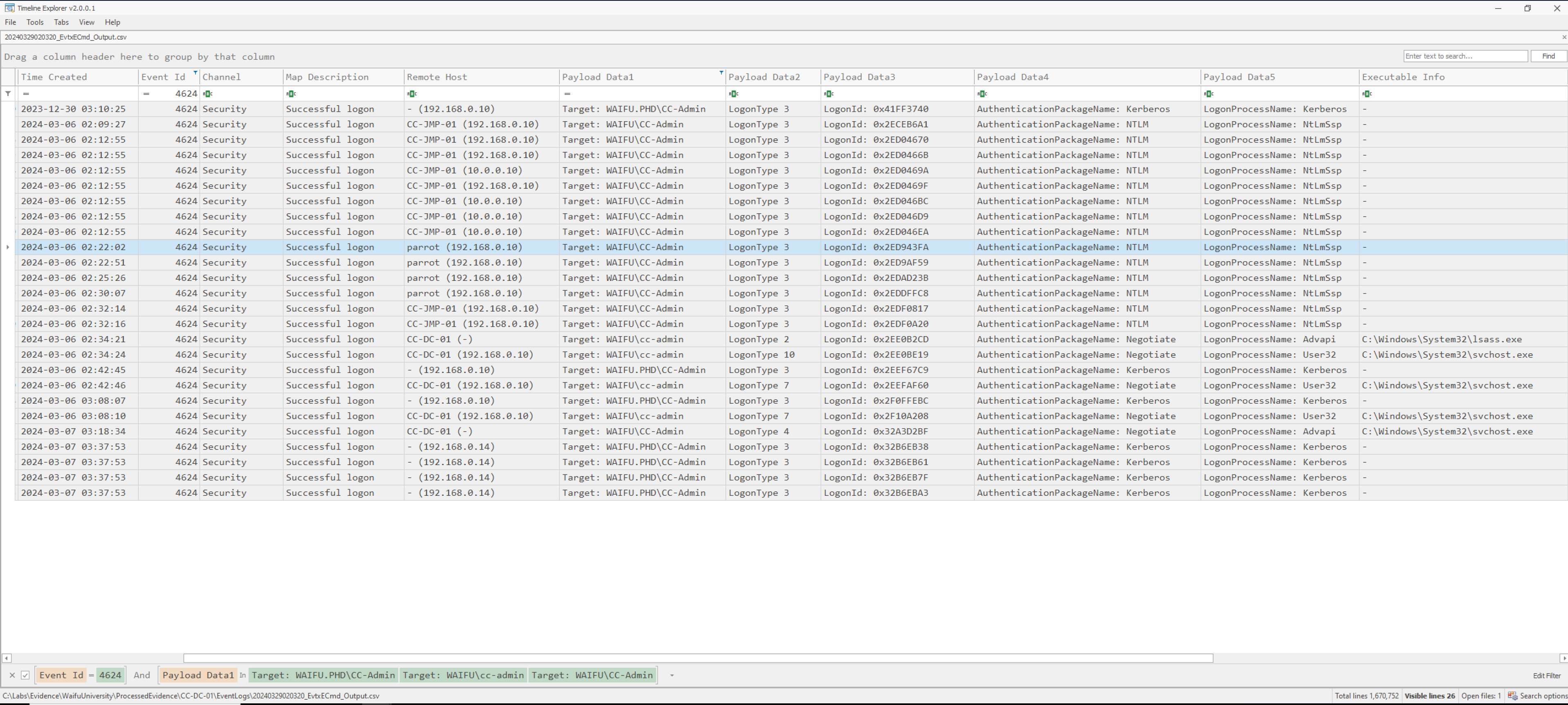Click the blue filter glyph on Payload Data1 header

coord(721,72)
